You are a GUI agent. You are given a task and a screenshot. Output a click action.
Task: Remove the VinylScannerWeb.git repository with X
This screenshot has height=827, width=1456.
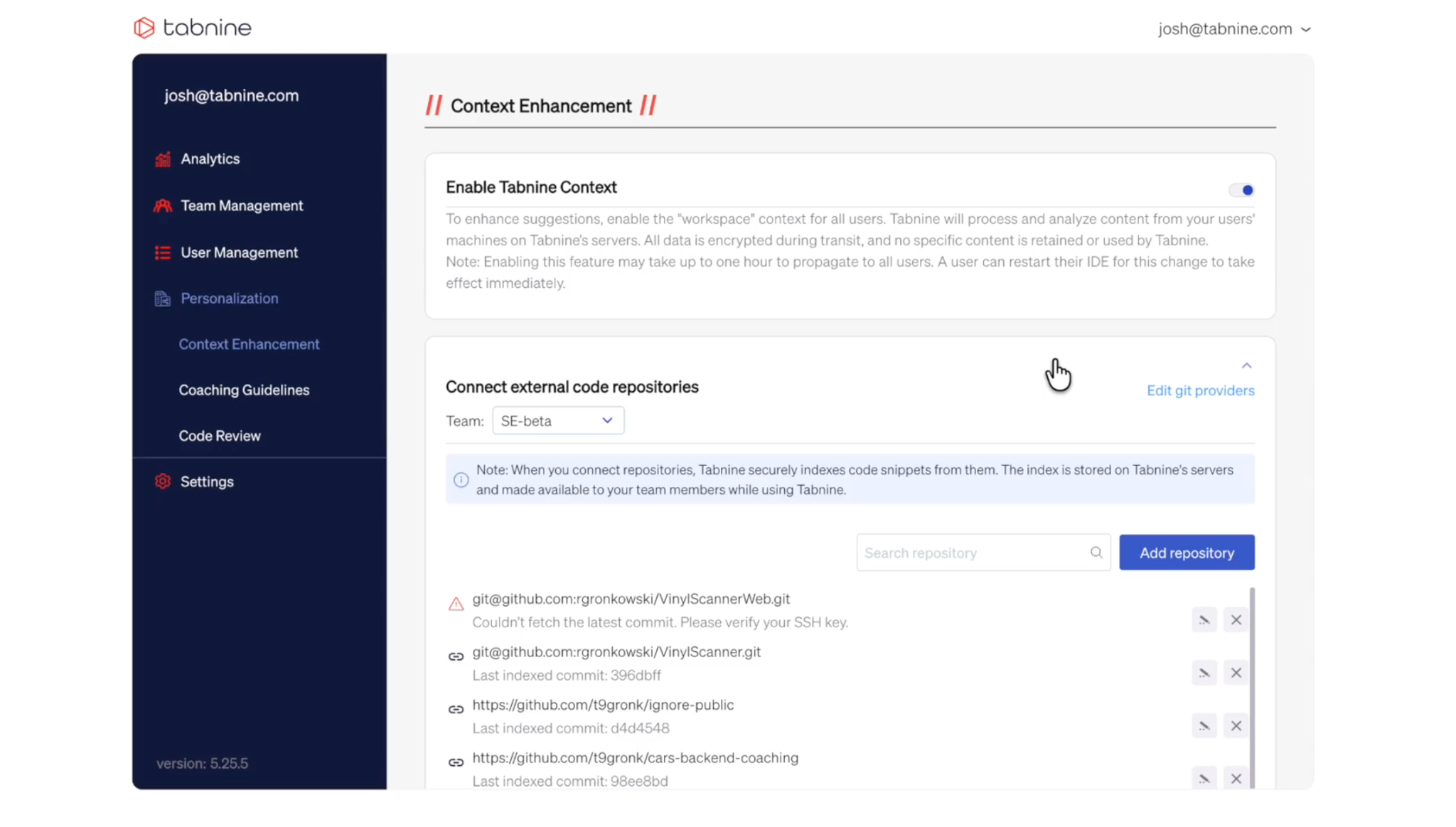(x=1236, y=620)
